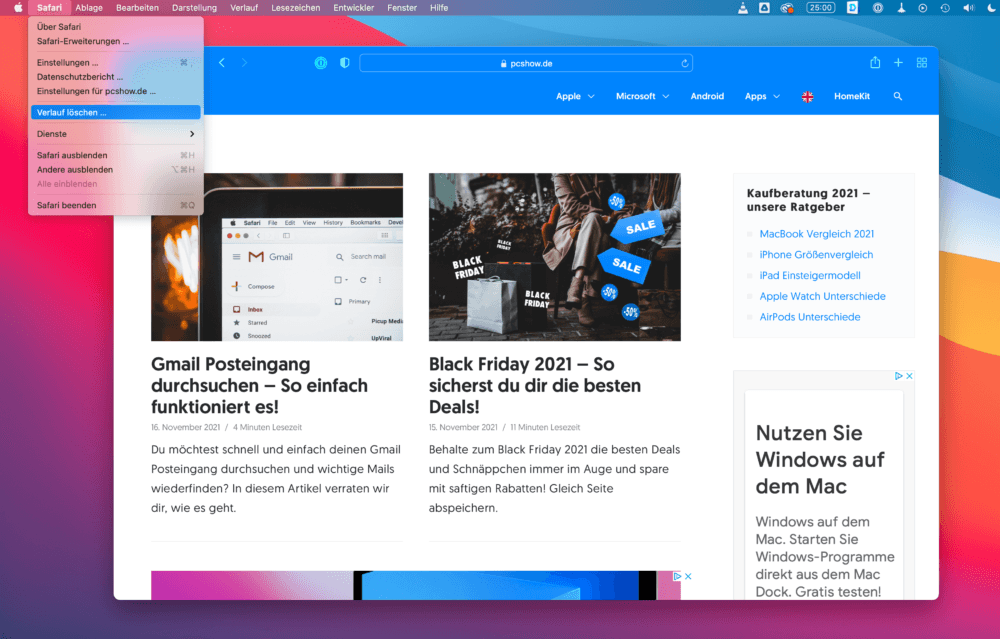Open 1Password menu bar icon
Viewport: 1000px width, 639px height.
[878, 8]
